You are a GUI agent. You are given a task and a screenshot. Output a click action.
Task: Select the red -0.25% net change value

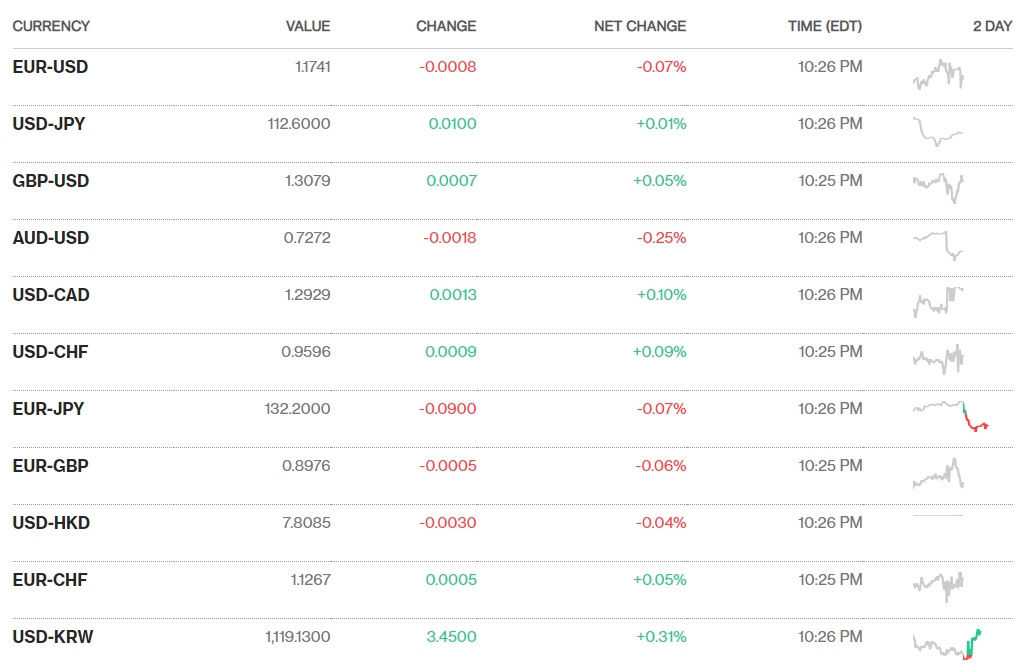tap(662, 238)
